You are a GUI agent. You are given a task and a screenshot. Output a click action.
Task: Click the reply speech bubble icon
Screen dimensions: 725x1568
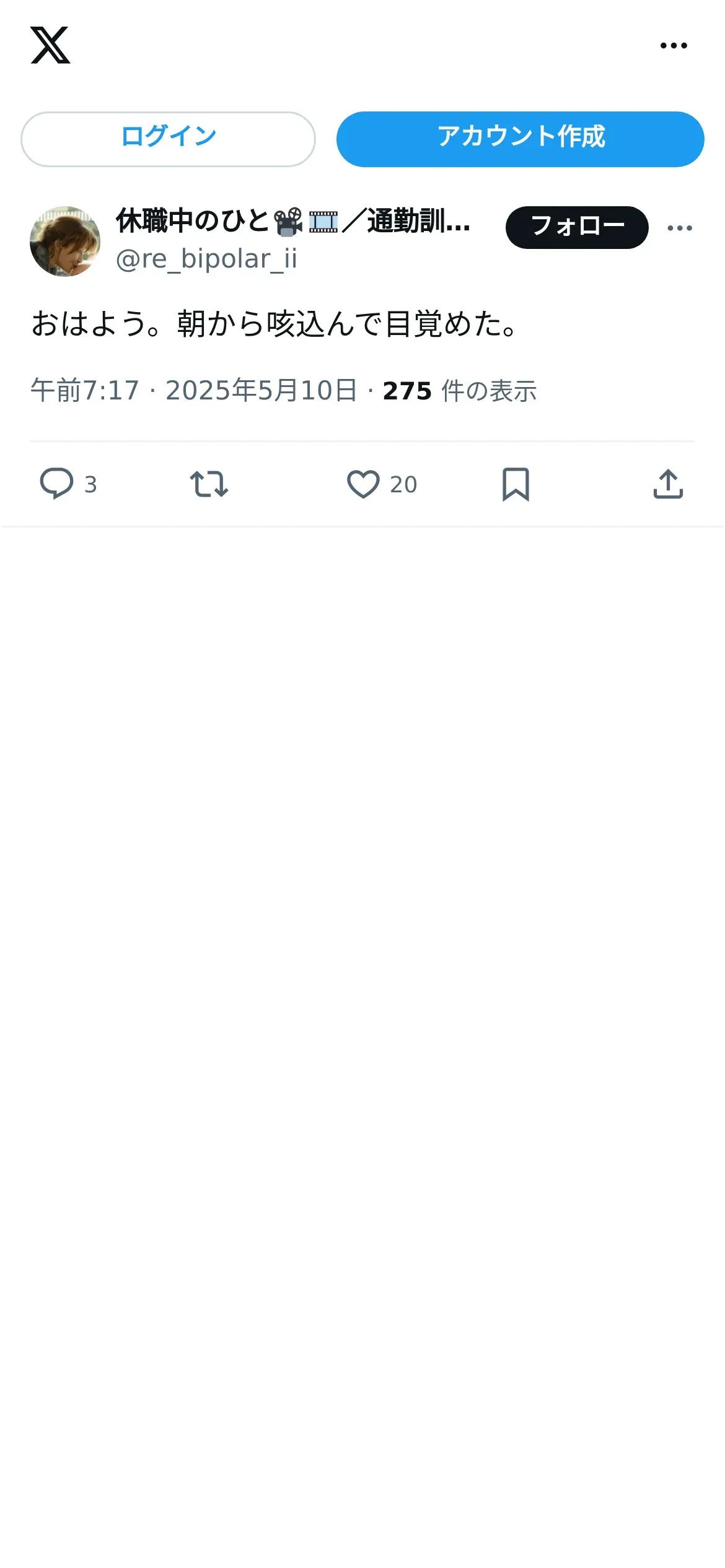pos(56,484)
